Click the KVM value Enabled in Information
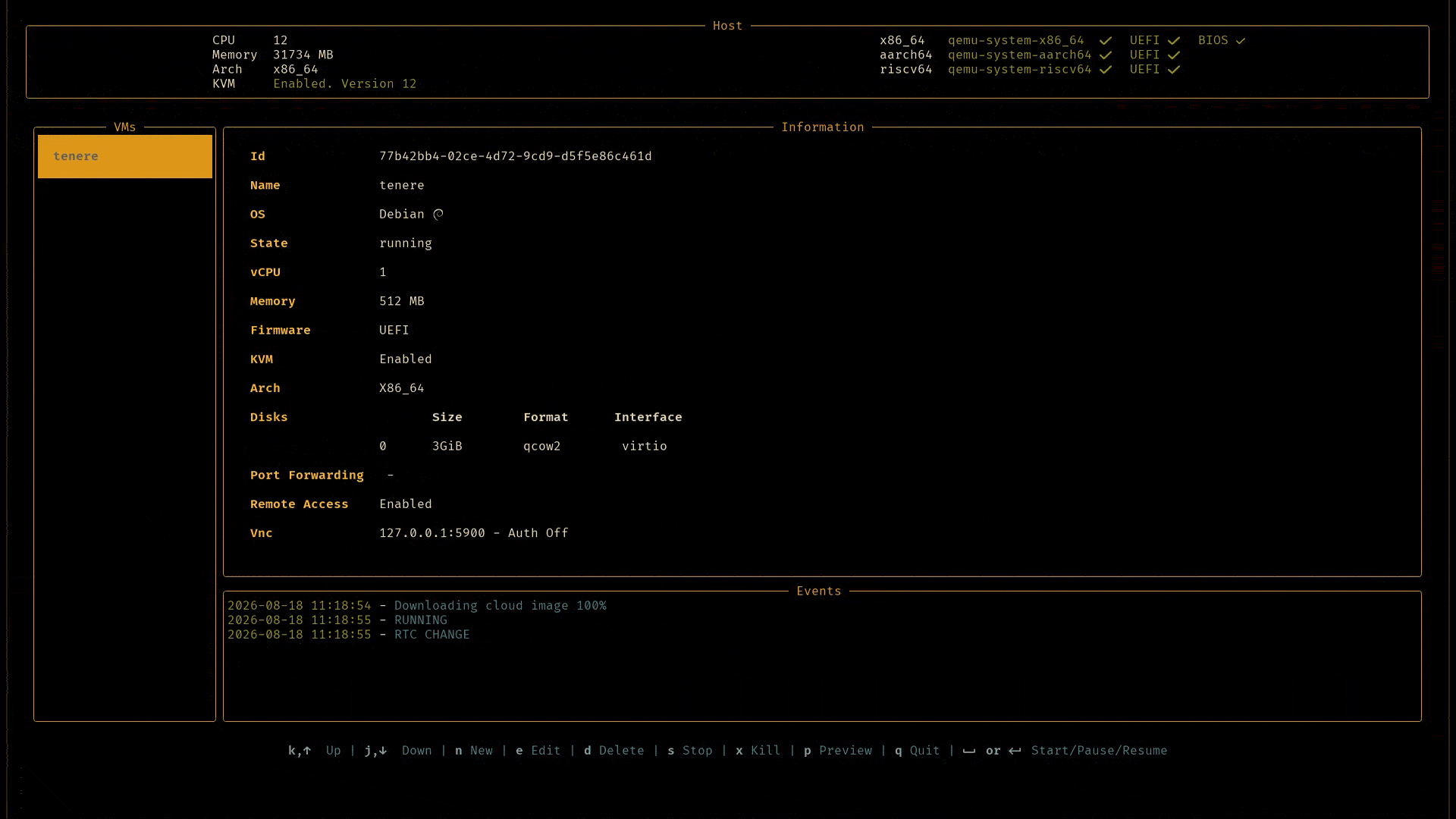Image resolution: width=1456 pixels, height=819 pixels. coord(406,359)
